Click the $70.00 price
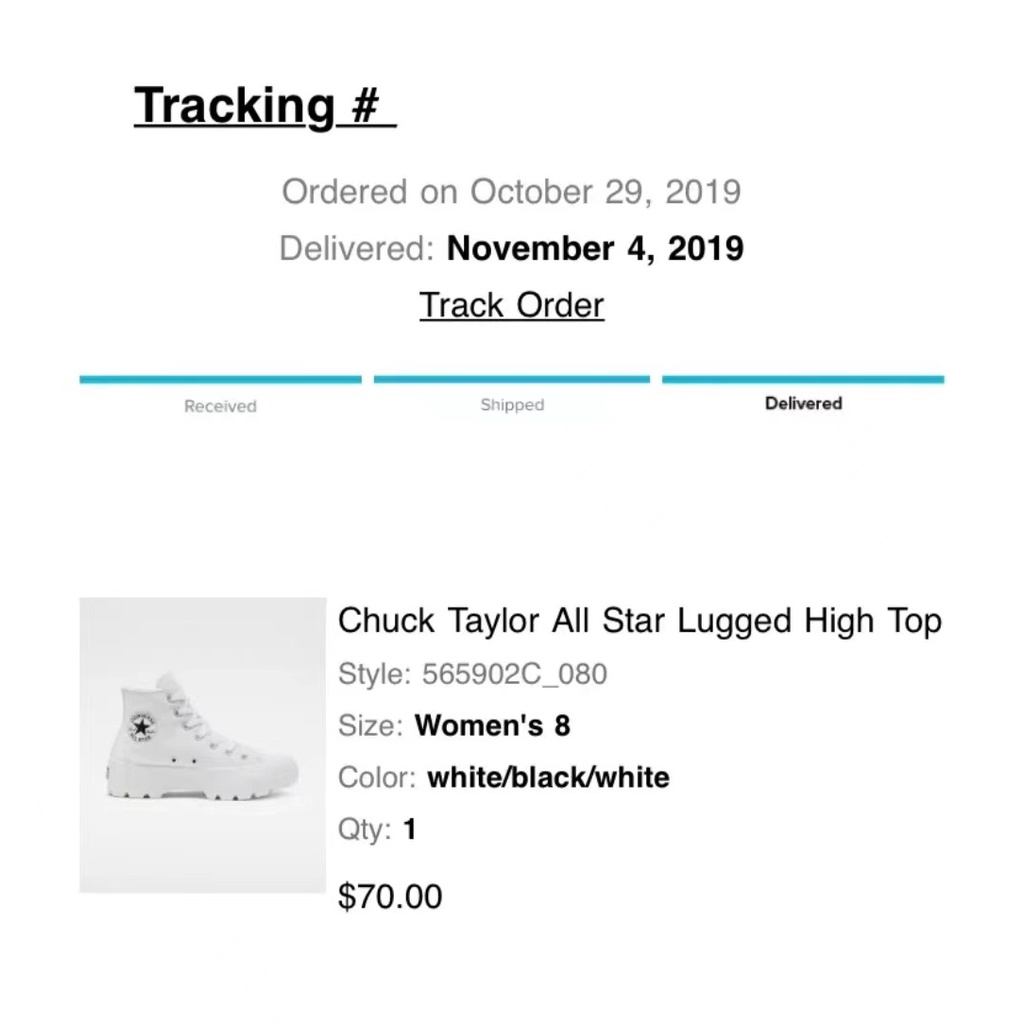Screen dimensions: 1024x1024 [390, 896]
